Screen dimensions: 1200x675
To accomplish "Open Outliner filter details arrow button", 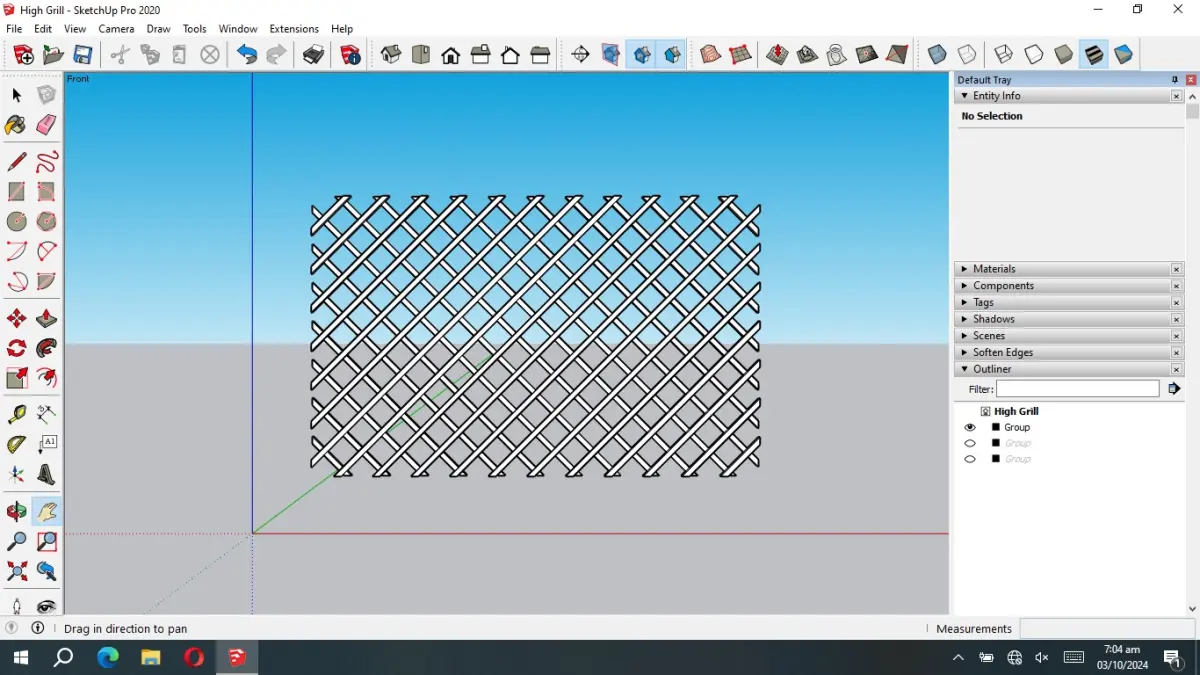I will click(x=1174, y=388).
